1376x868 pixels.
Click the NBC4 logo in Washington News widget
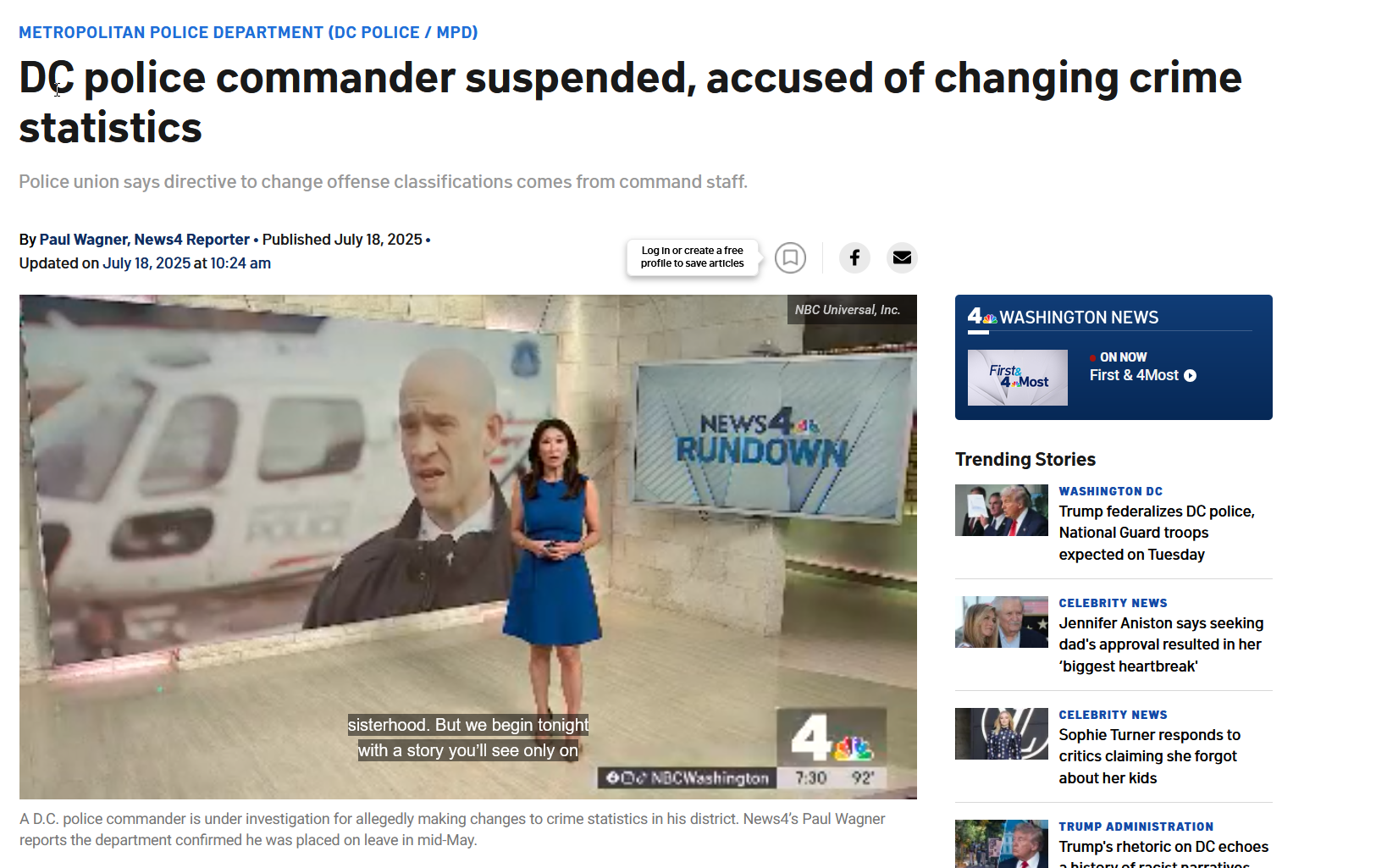point(982,317)
